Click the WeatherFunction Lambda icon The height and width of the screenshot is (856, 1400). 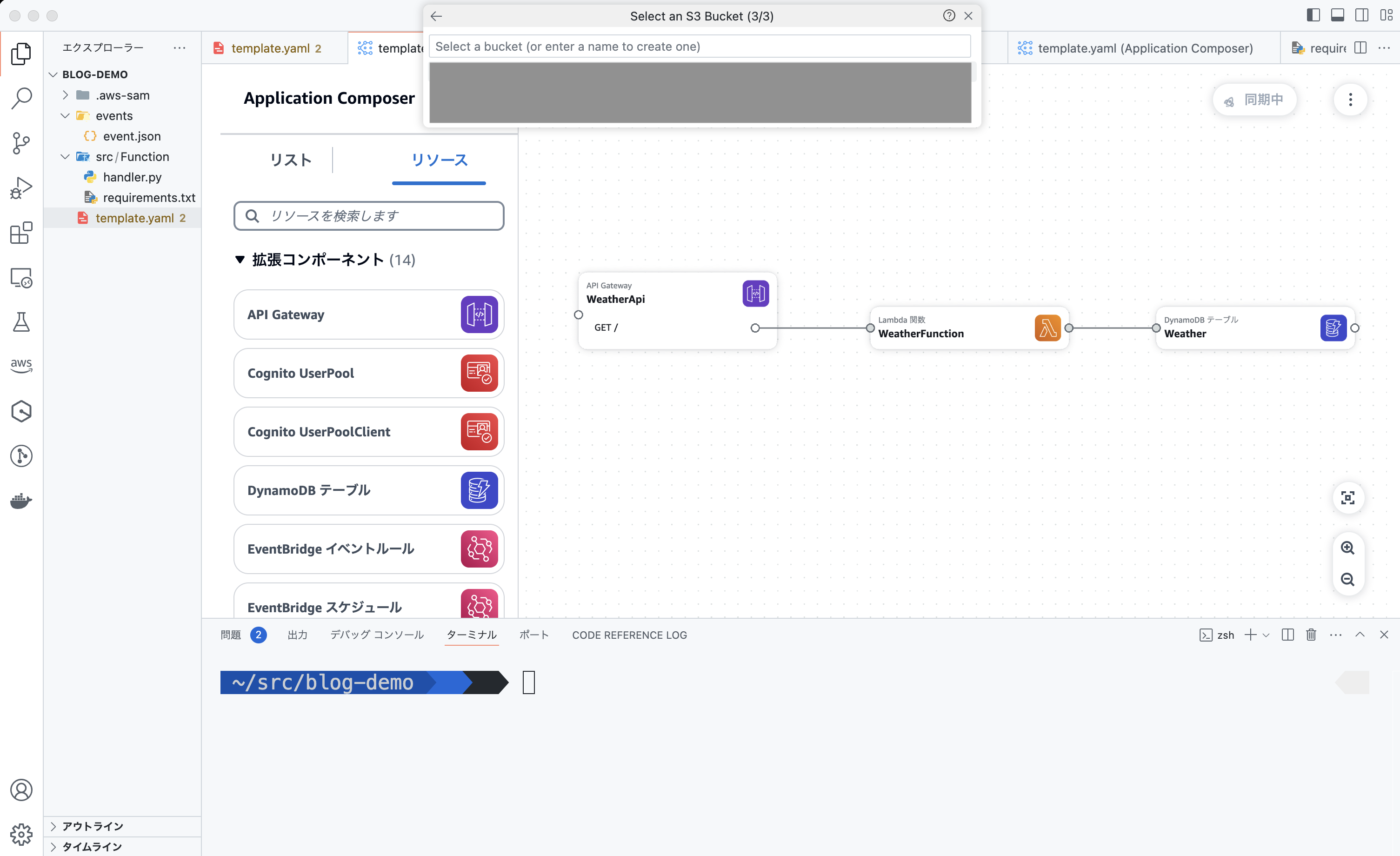click(1048, 328)
